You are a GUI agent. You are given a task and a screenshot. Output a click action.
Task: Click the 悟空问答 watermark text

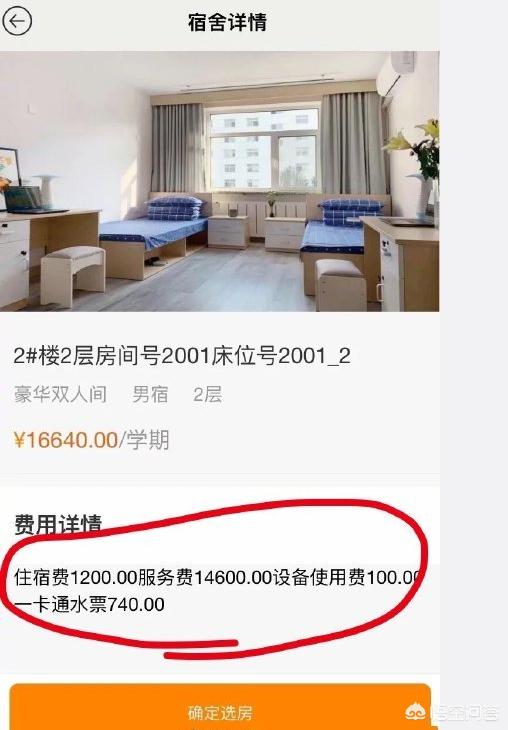point(464,713)
